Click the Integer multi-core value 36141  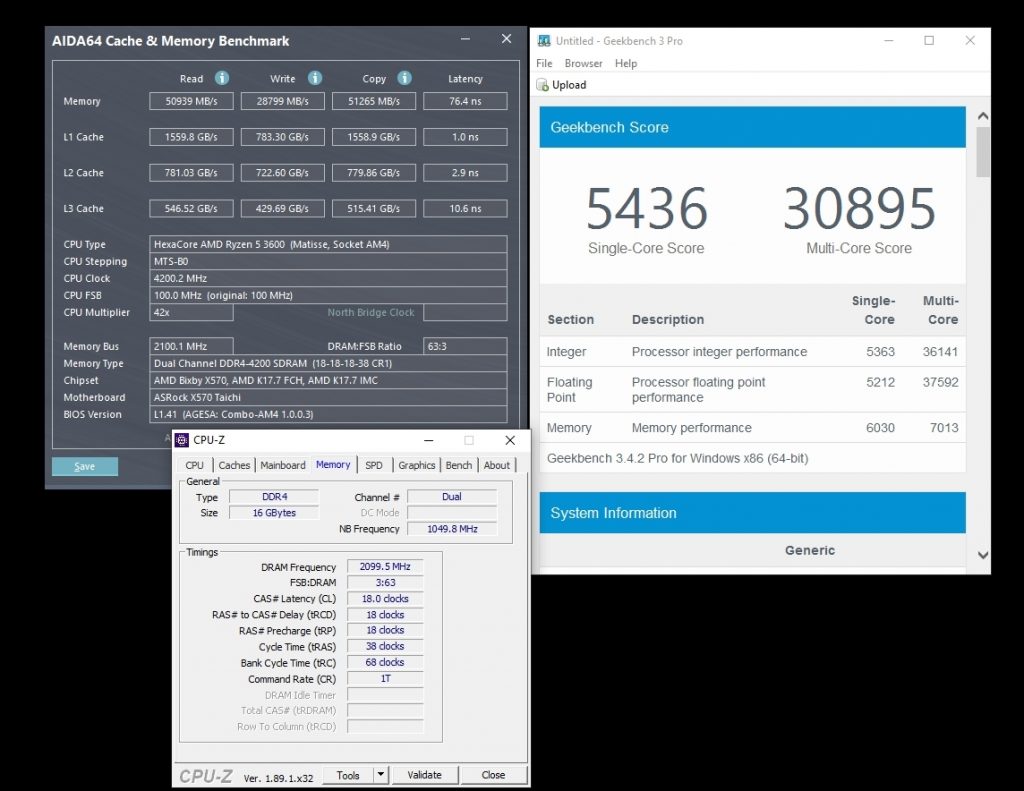pyautogui.click(x=940, y=352)
